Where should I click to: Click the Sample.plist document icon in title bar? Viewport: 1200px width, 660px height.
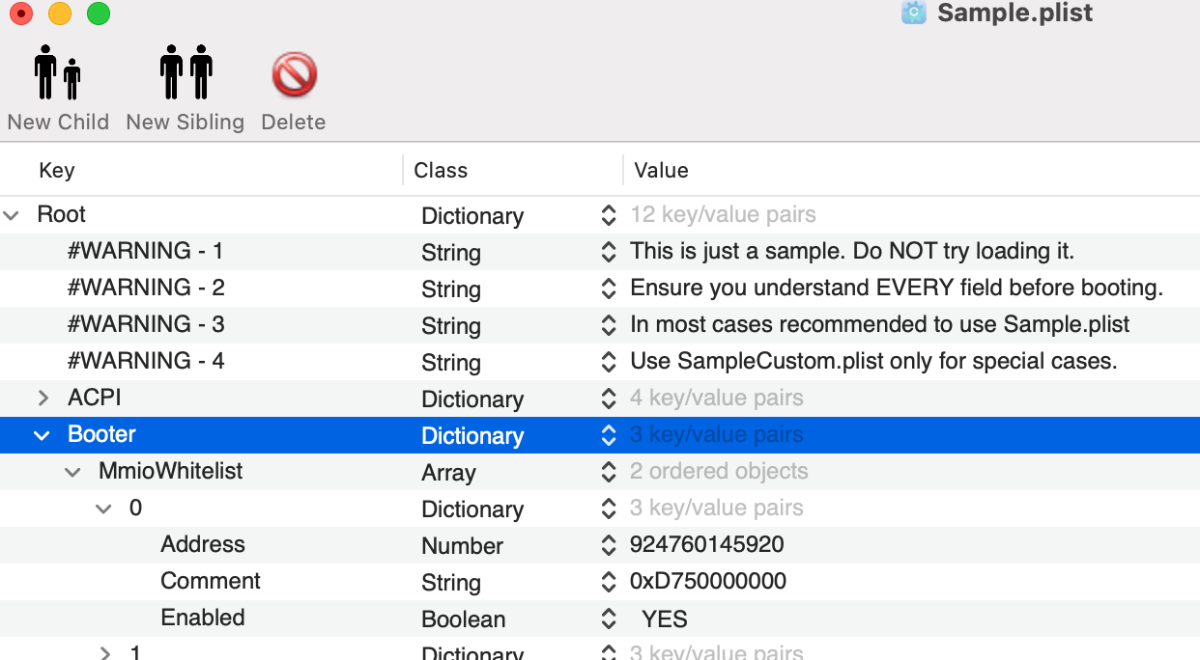[x=913, y=13]
